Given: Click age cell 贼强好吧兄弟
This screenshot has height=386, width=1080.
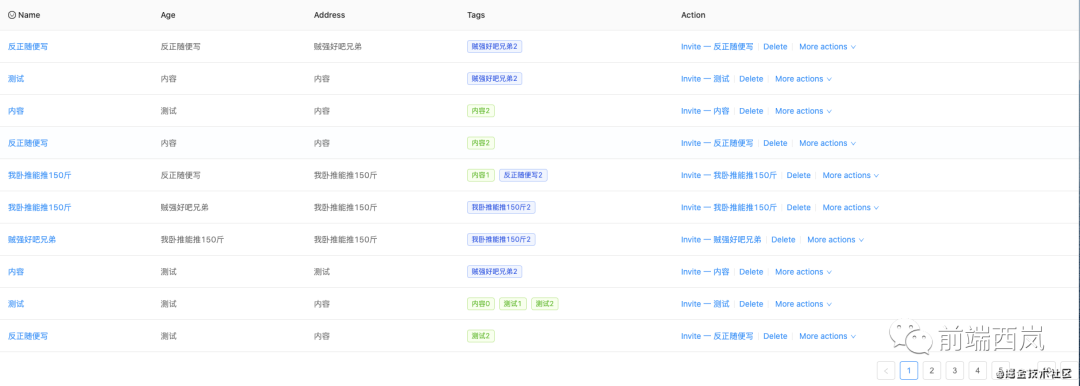Looking at the screenshot, I should (x=185, y=207).
